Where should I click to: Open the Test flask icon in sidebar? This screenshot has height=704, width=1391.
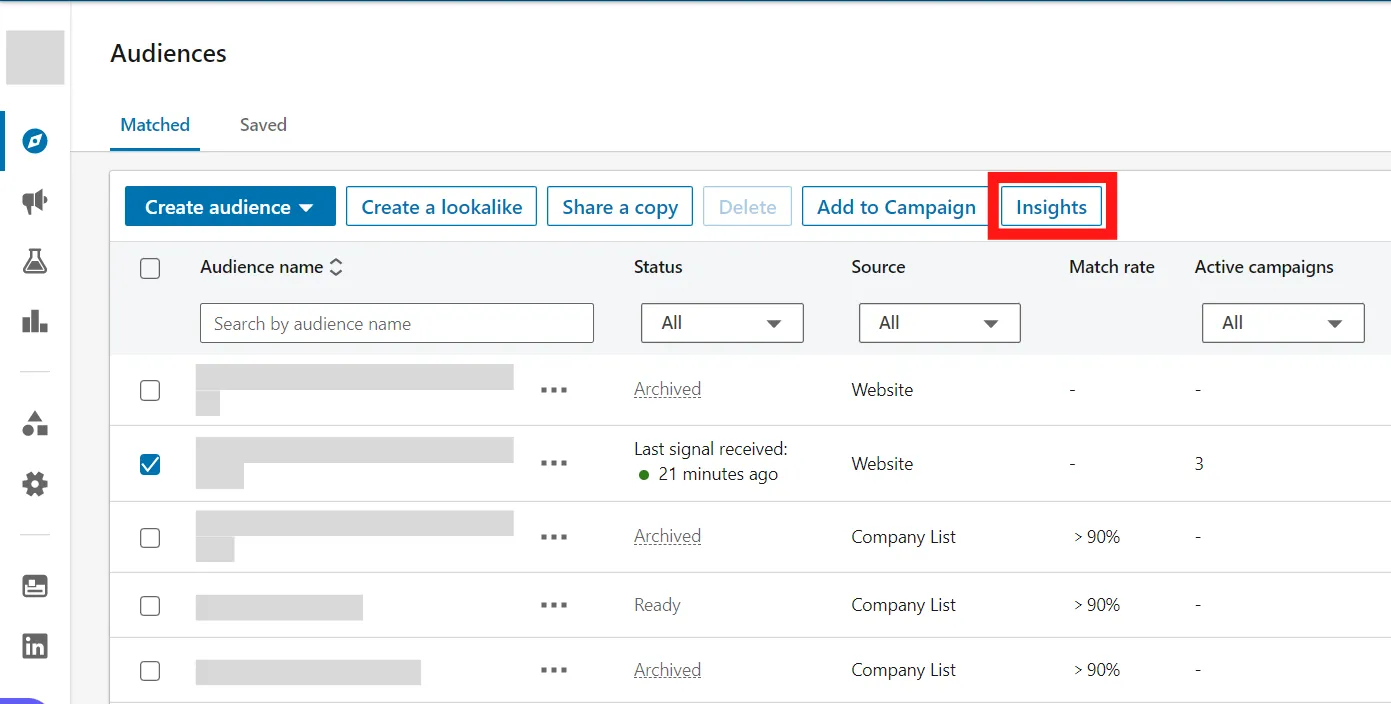point(33,261)
